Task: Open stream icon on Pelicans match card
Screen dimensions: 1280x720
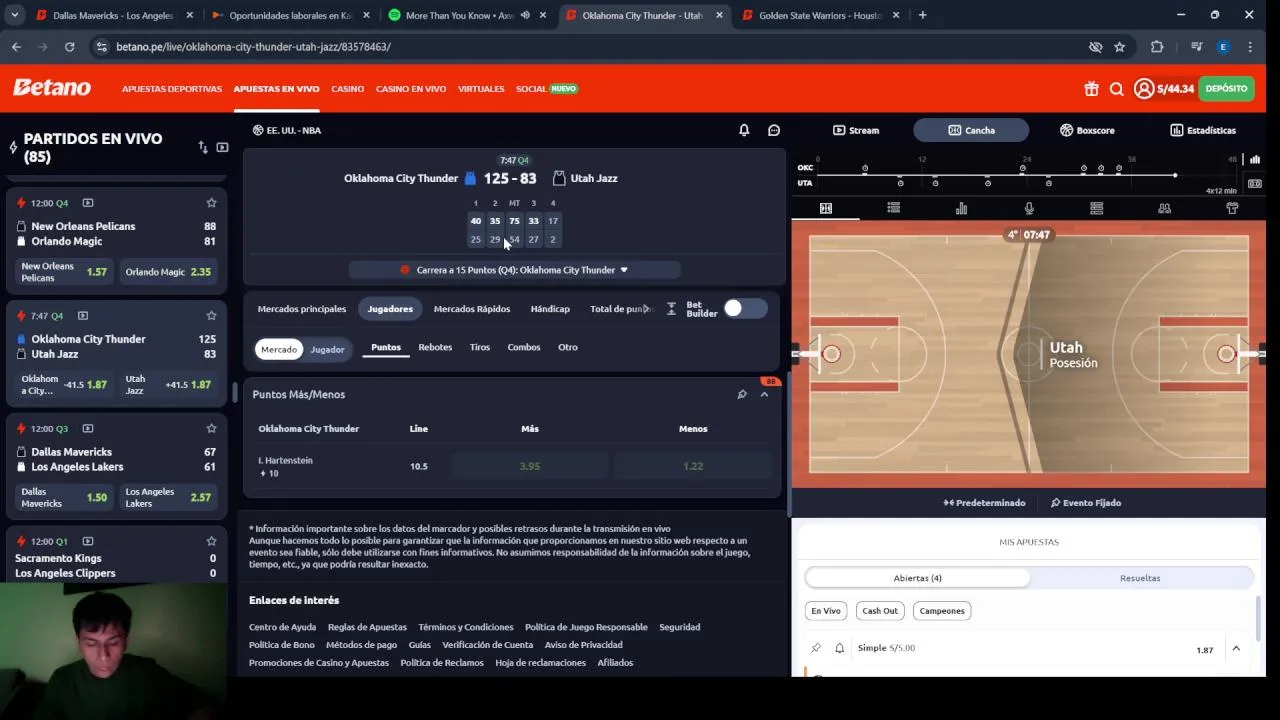Action: pos(87,203)
